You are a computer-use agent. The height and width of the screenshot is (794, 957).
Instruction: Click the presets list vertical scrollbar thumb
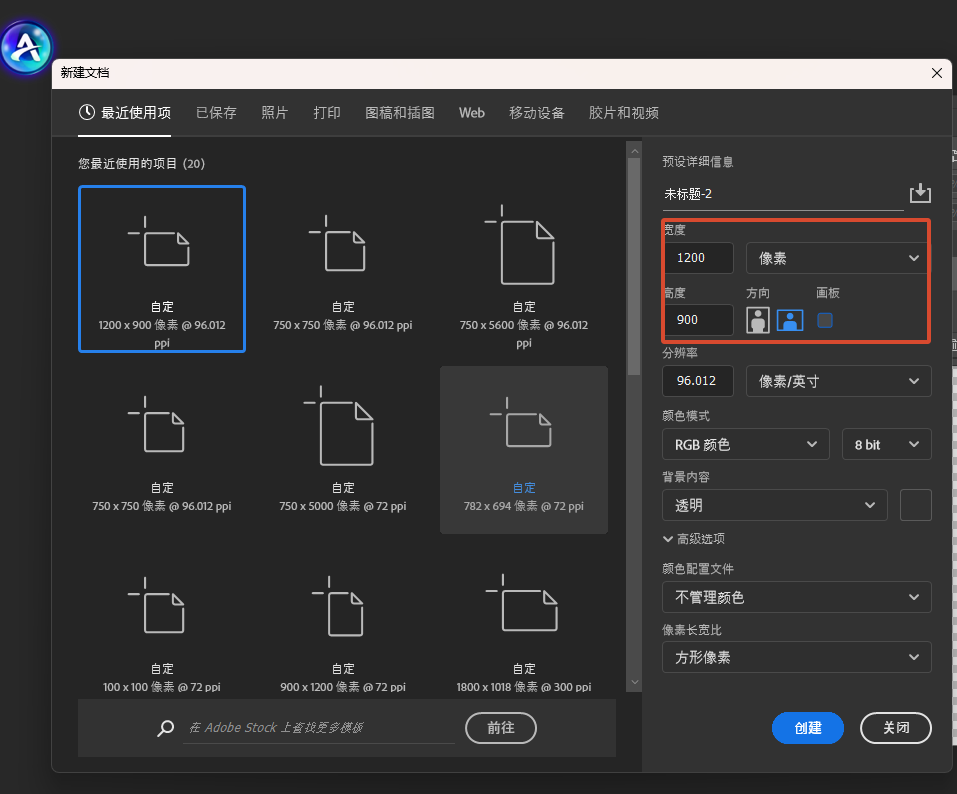(x=634, y=267)
